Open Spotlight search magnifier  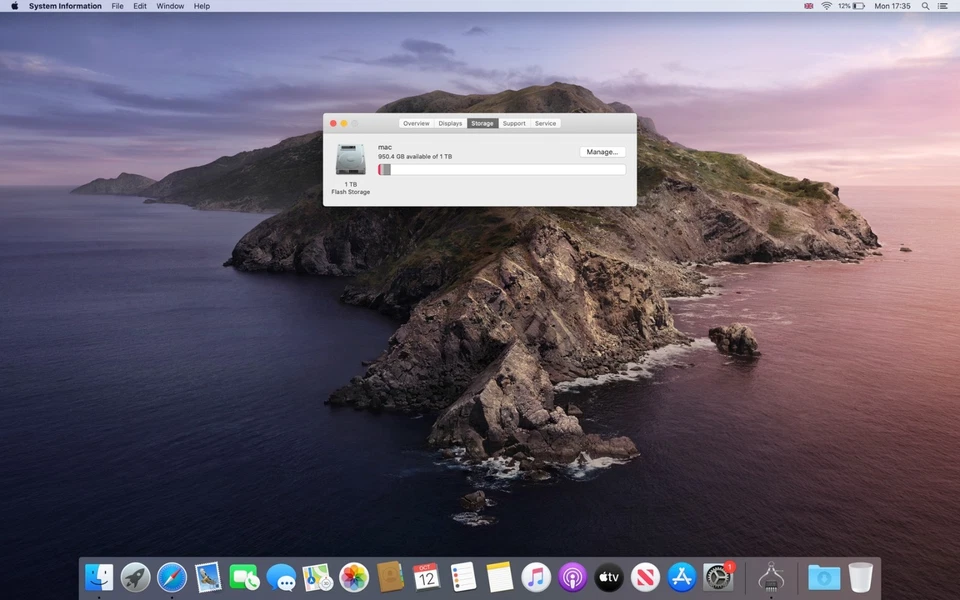click(926, 6)
